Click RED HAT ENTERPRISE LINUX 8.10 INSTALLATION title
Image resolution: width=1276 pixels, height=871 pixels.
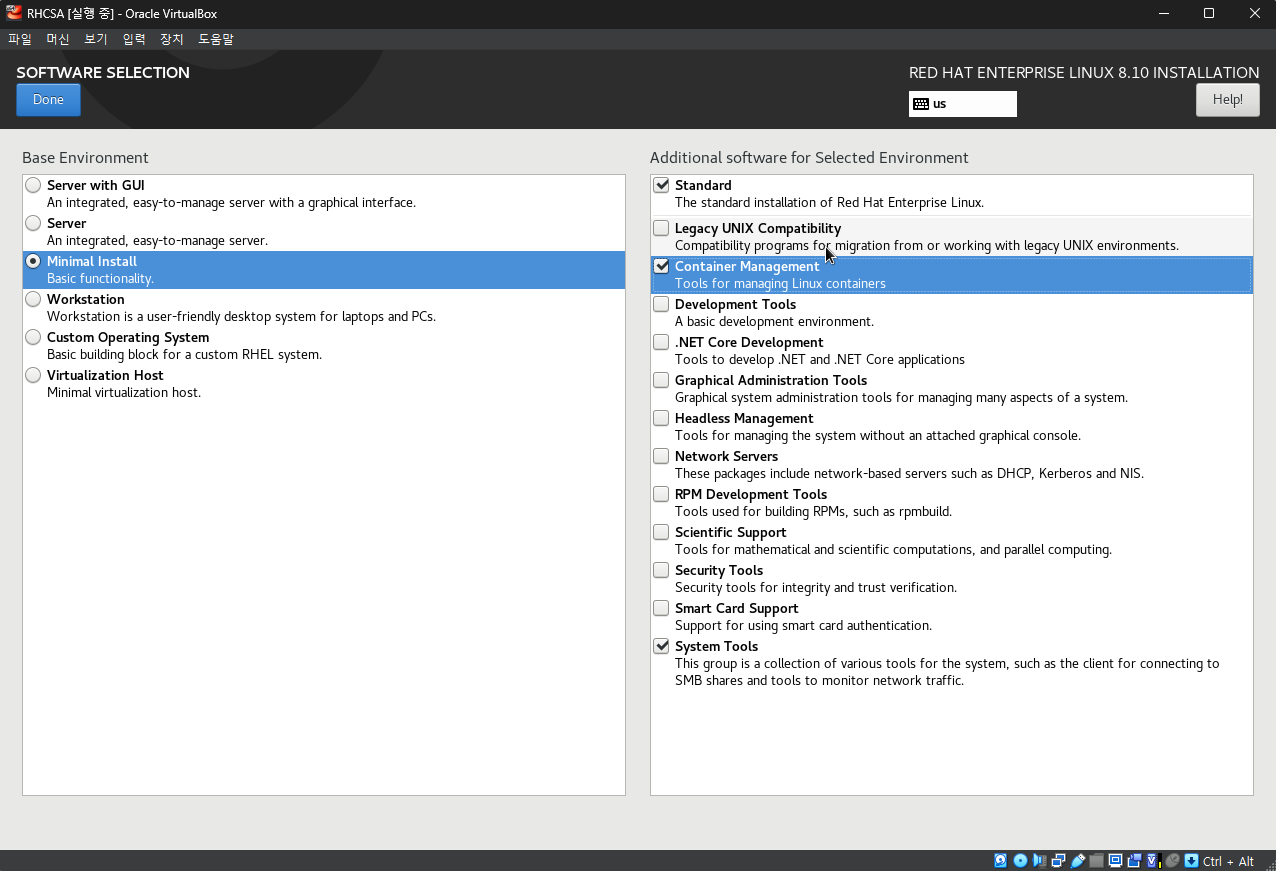tap(1084, 72)
